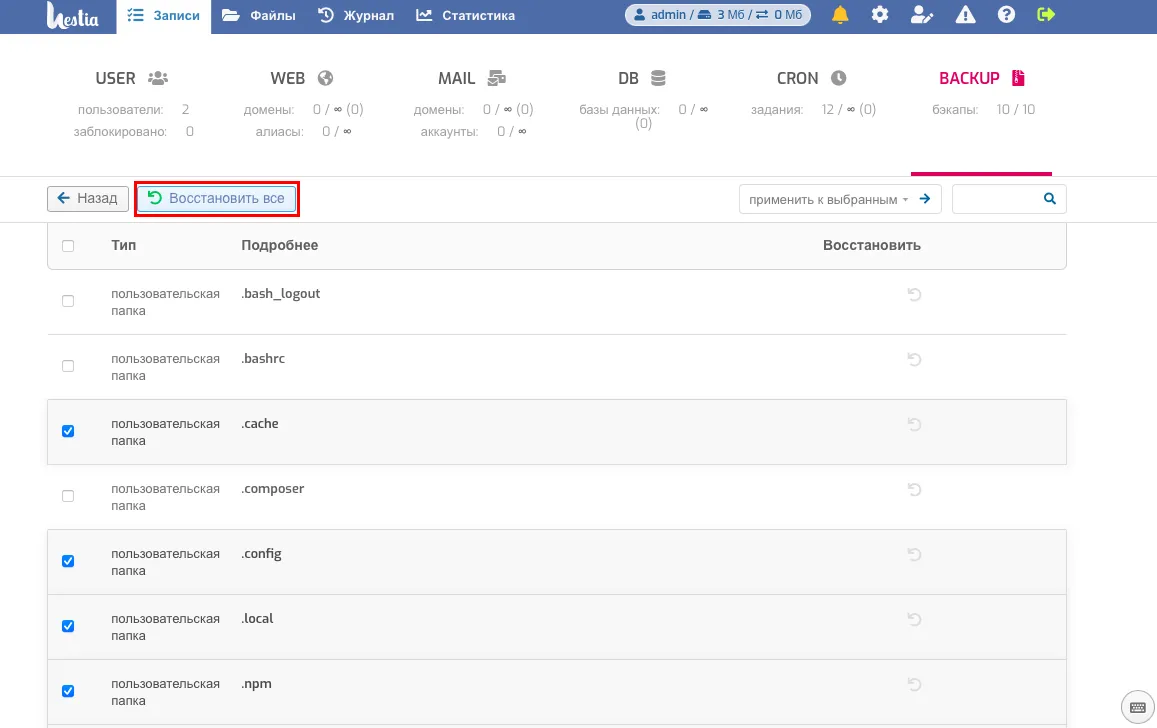Restore the .npm folder

pos(914,684)
